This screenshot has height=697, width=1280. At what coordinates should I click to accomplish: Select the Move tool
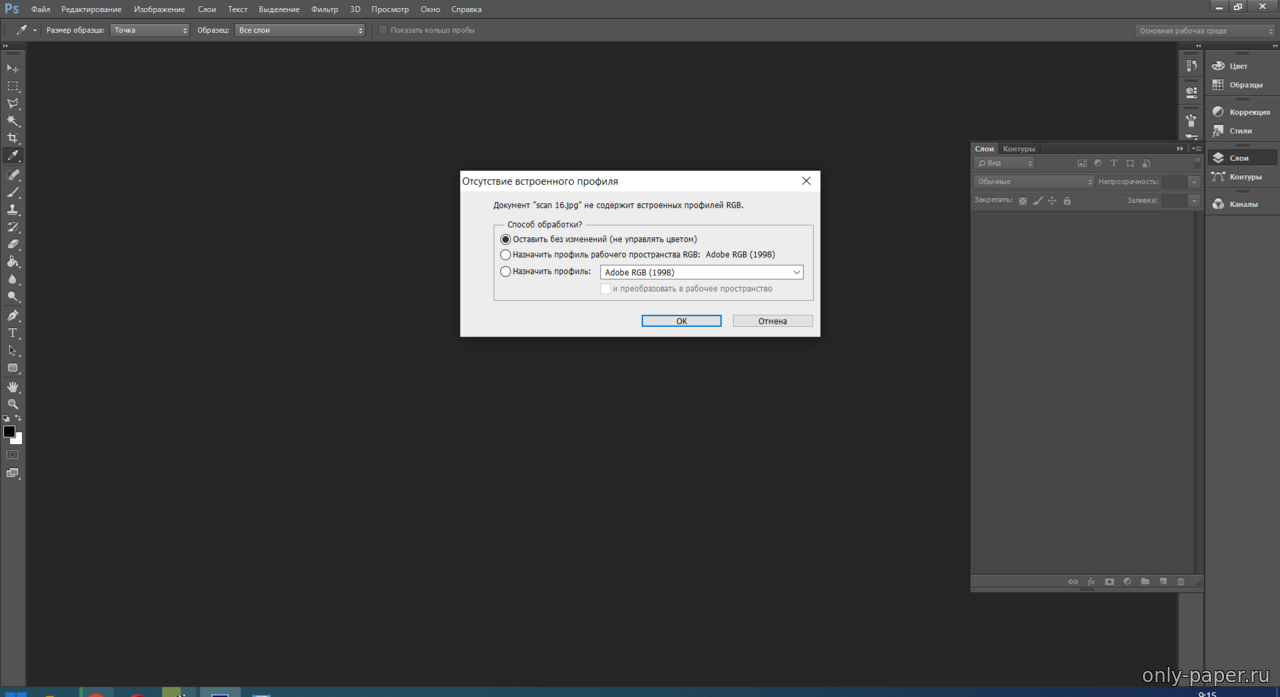point(13,68)
